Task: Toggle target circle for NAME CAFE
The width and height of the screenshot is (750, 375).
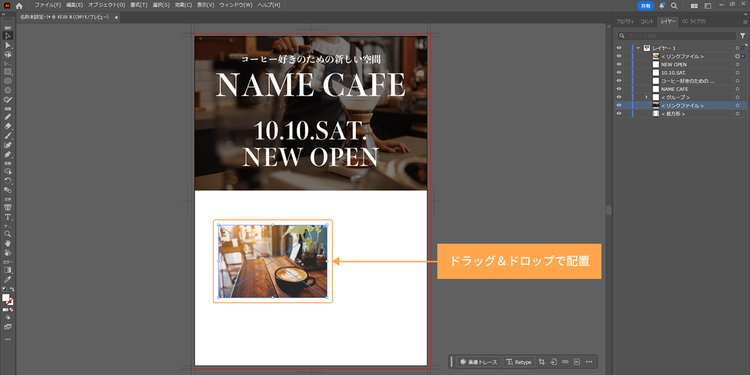Action: pyautogui.click(x=737, y=89)
